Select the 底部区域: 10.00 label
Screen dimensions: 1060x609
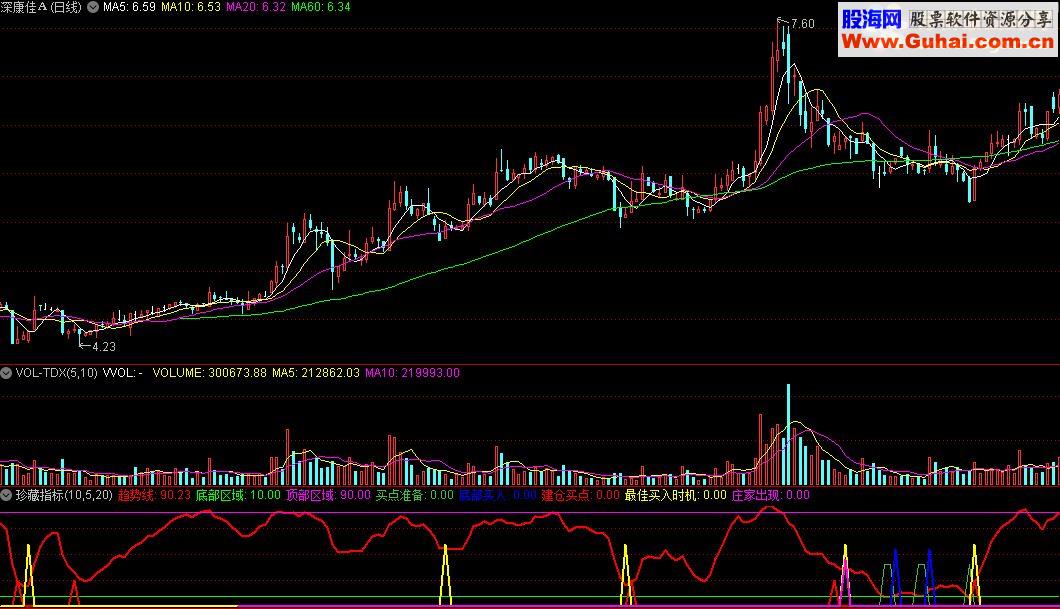[238, 495]
